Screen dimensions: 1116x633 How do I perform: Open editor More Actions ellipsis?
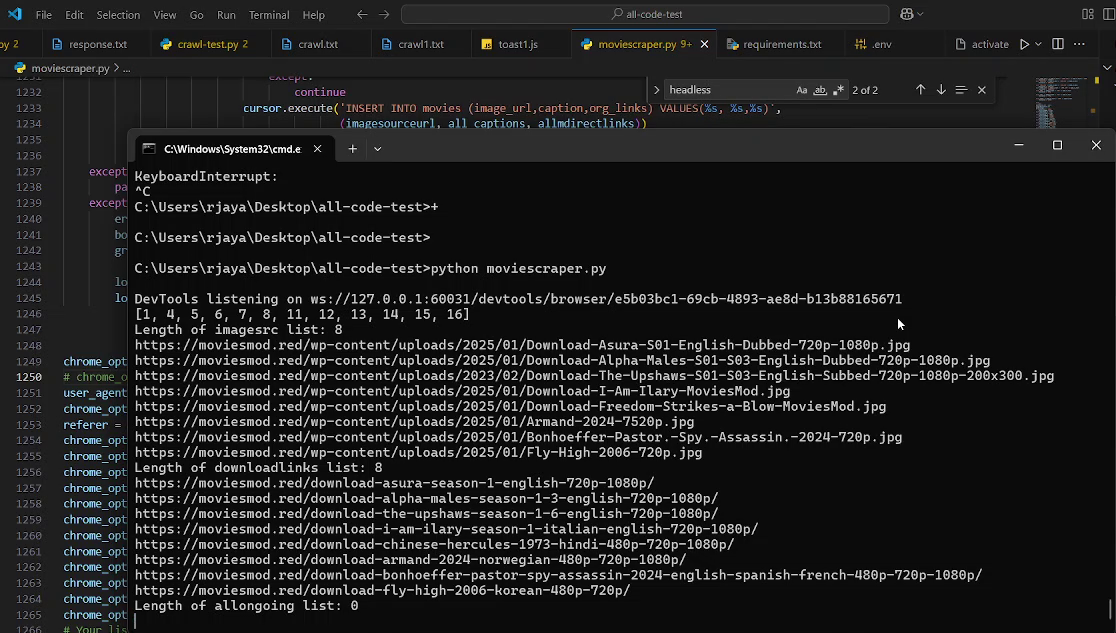click(x=1079, y=44)
